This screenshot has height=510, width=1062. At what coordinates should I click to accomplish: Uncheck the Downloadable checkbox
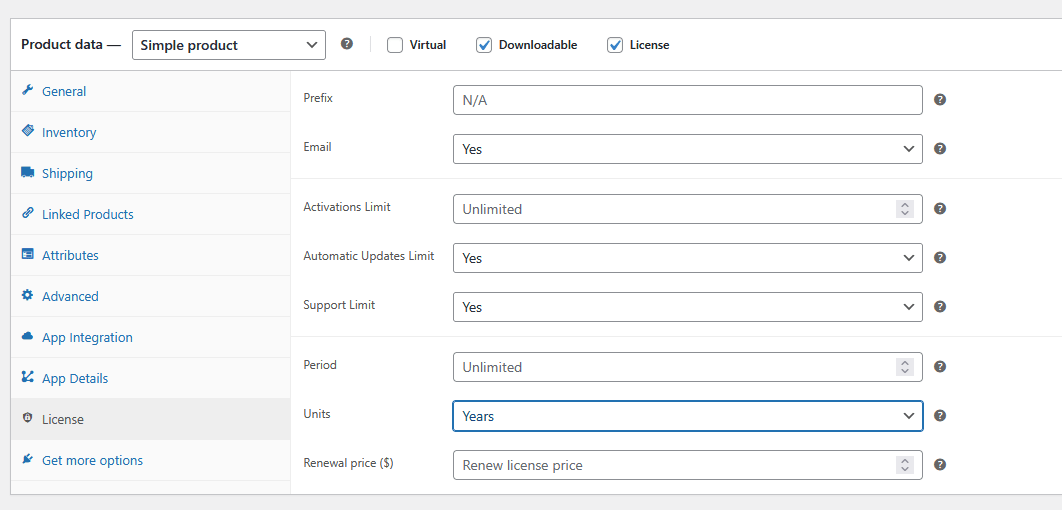click(484, 45)
